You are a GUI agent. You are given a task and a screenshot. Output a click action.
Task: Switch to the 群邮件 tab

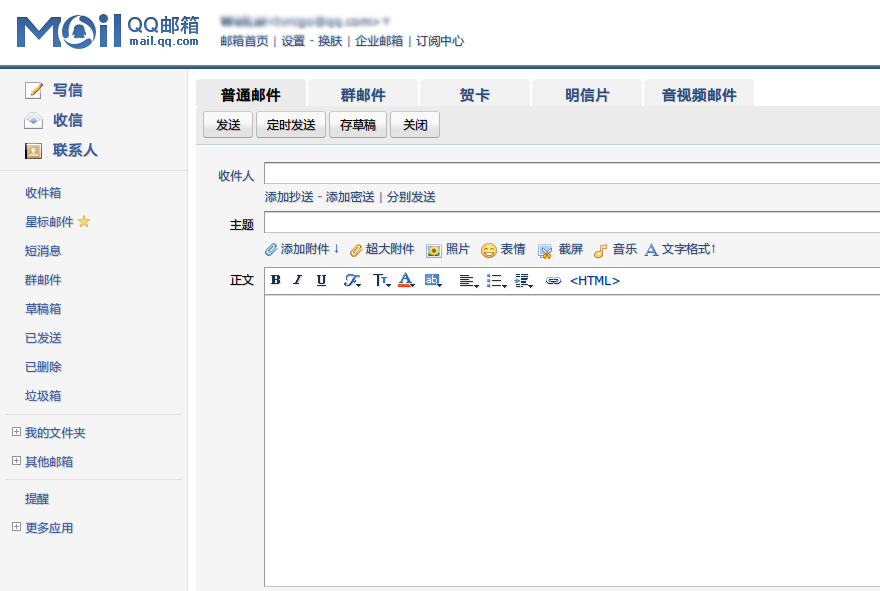click(362, 92)
